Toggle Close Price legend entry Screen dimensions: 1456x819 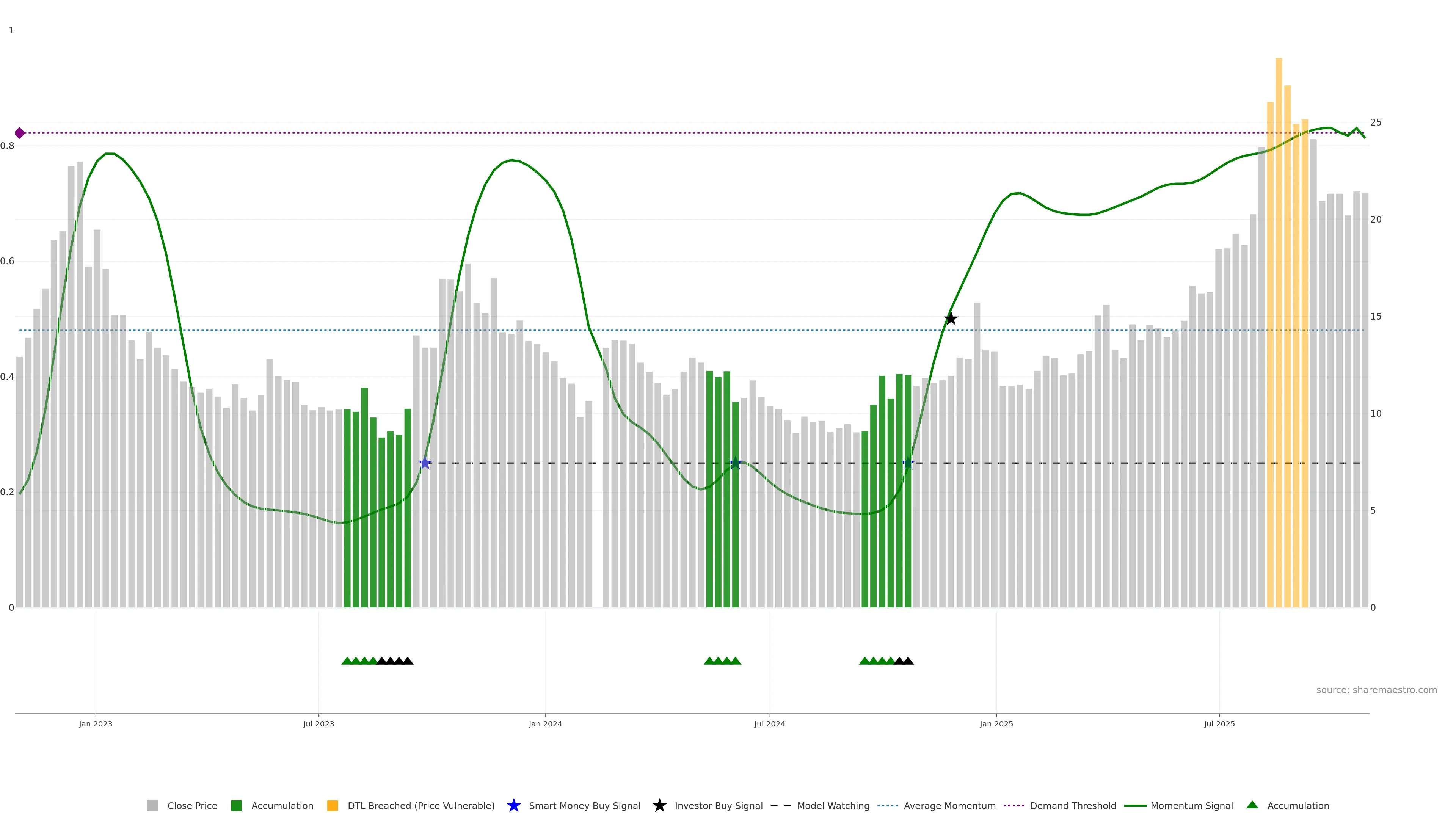(191, 805)
